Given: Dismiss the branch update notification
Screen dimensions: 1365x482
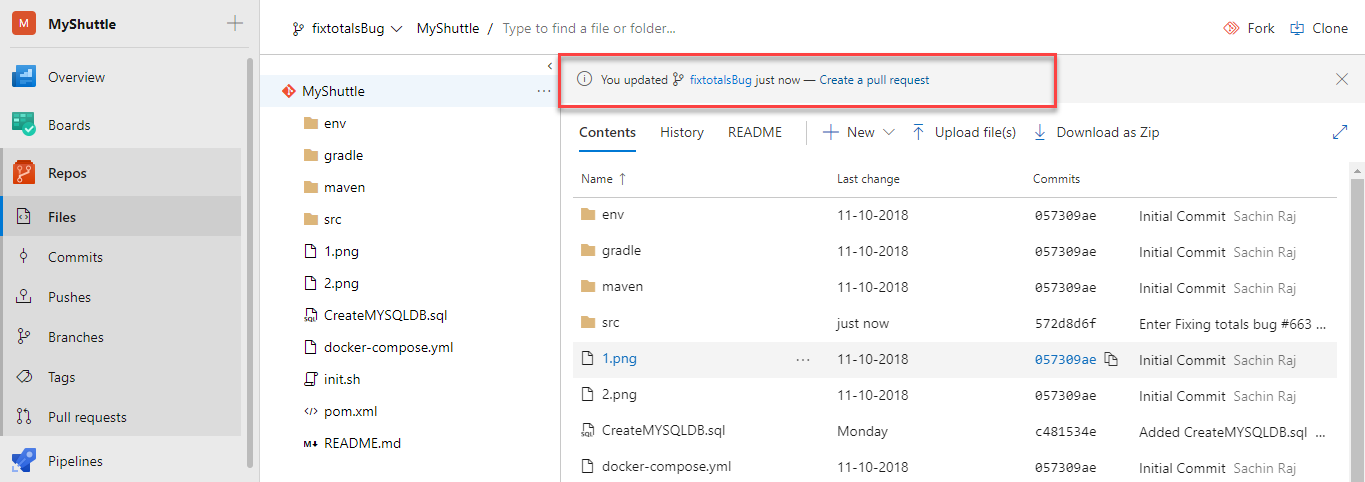Looking at the screenshot, I should [1342, 80].
